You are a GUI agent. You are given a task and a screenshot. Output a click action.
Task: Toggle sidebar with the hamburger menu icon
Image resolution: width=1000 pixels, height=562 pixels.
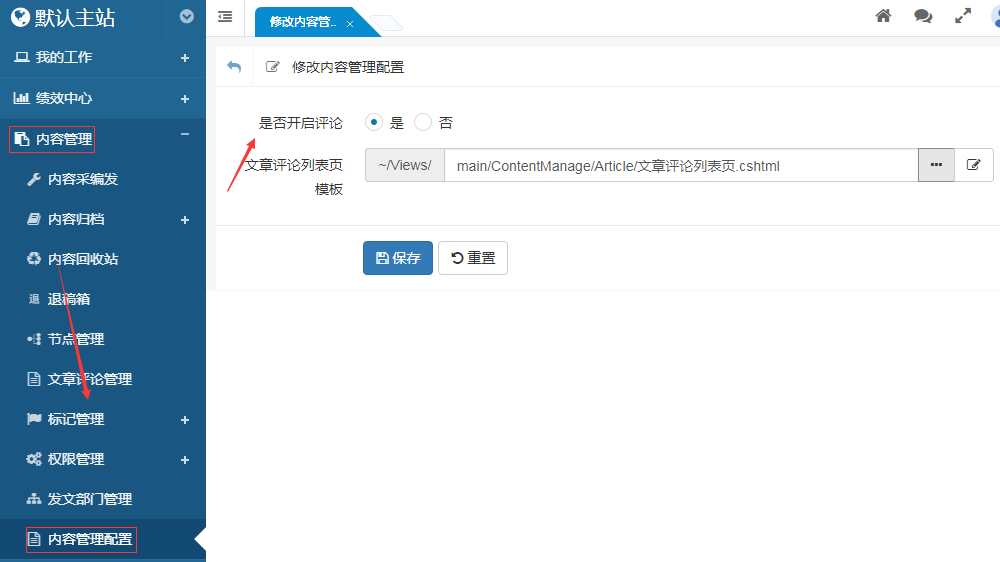(x=225, y=16)
